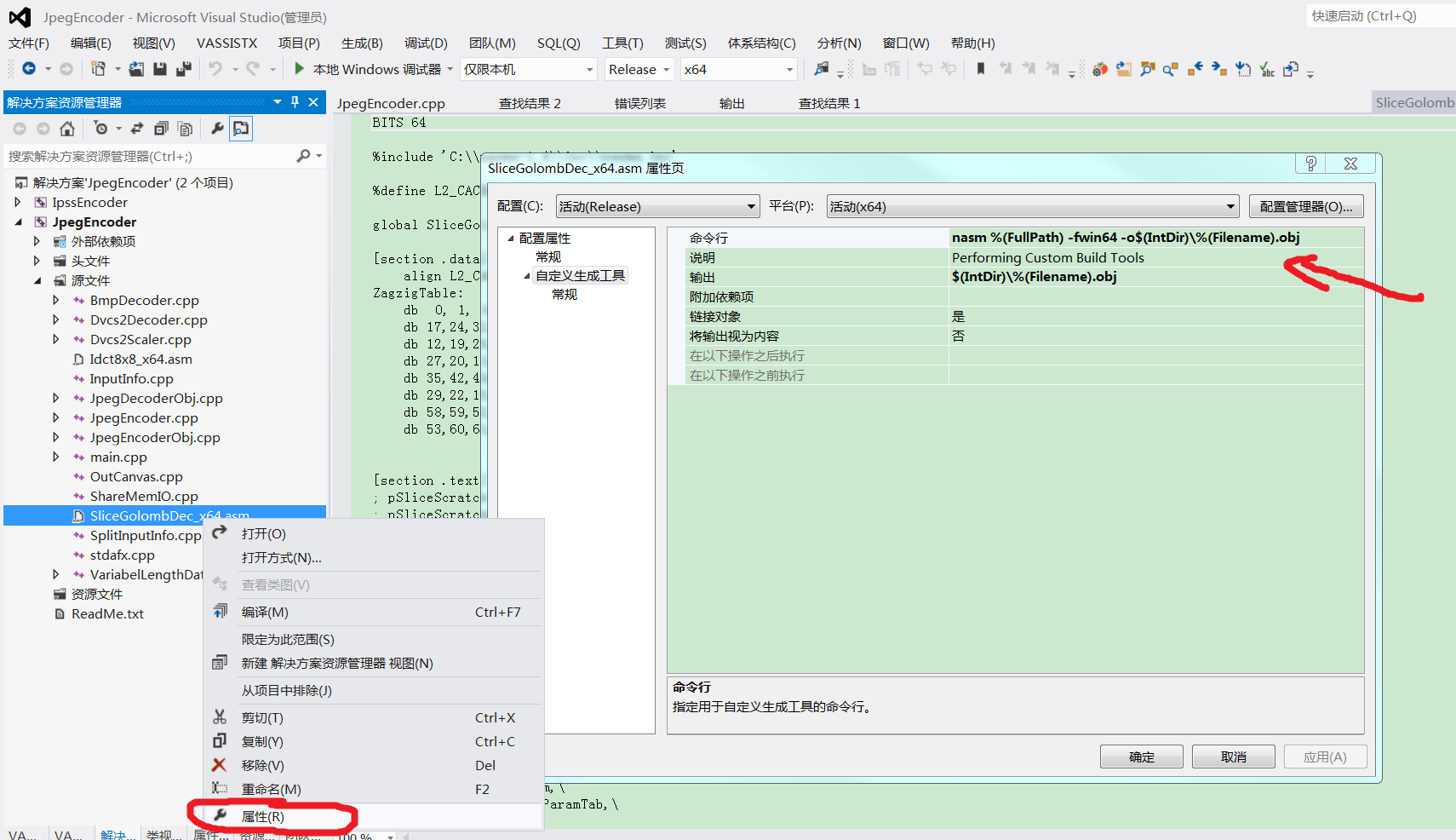
Task: Collapse the 自定义生成工具 tree node
Action: tap(527, 276)
